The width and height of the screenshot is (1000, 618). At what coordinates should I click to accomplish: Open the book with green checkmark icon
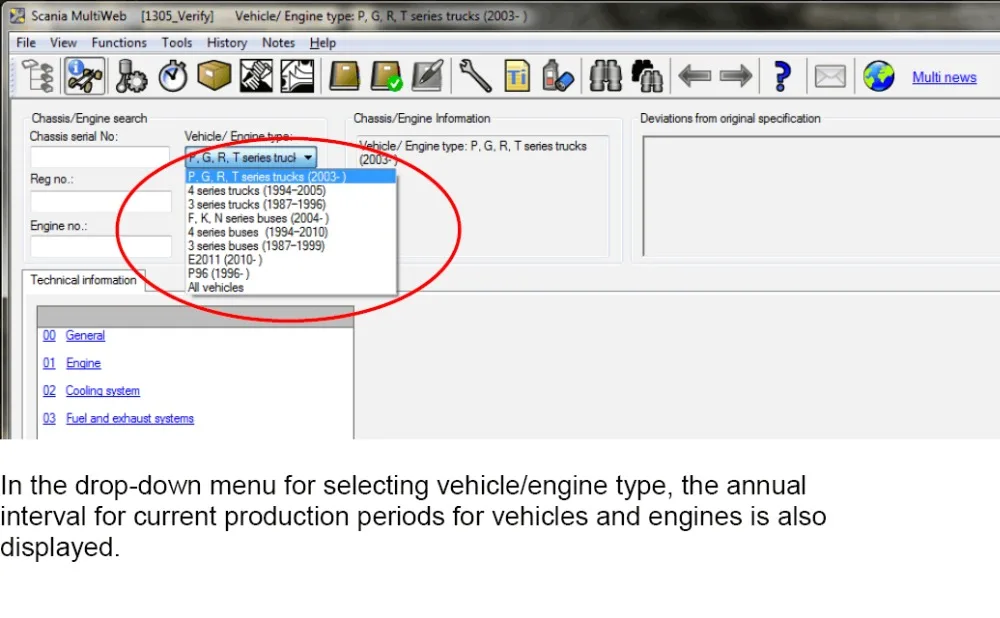point(386,77)
